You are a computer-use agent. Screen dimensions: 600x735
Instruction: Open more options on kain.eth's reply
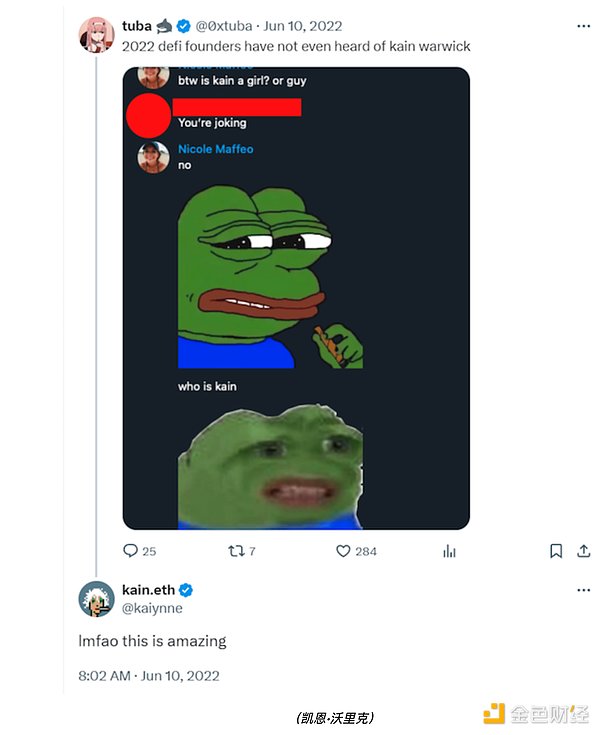(583, 590)
